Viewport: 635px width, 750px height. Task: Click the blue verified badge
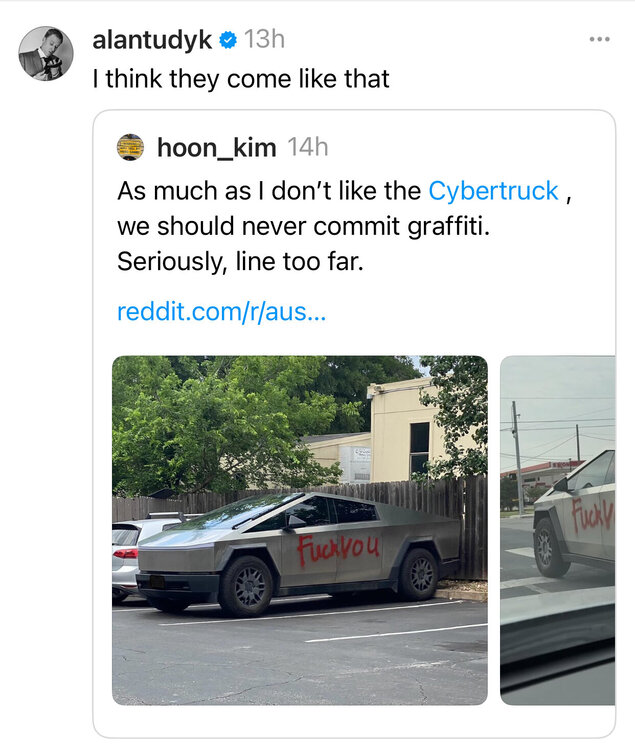tap(228, 40)
